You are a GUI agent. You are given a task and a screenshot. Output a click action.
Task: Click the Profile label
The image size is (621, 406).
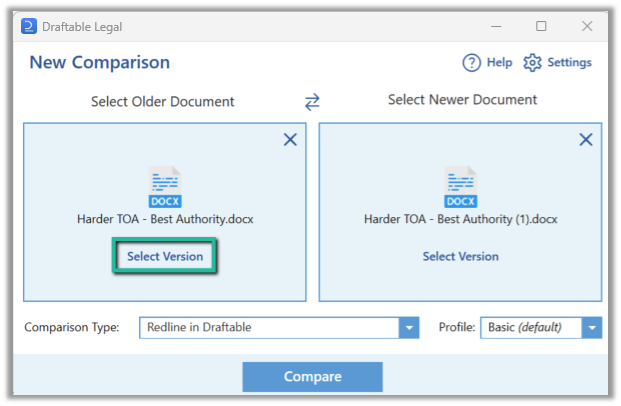tap(457, 327)
